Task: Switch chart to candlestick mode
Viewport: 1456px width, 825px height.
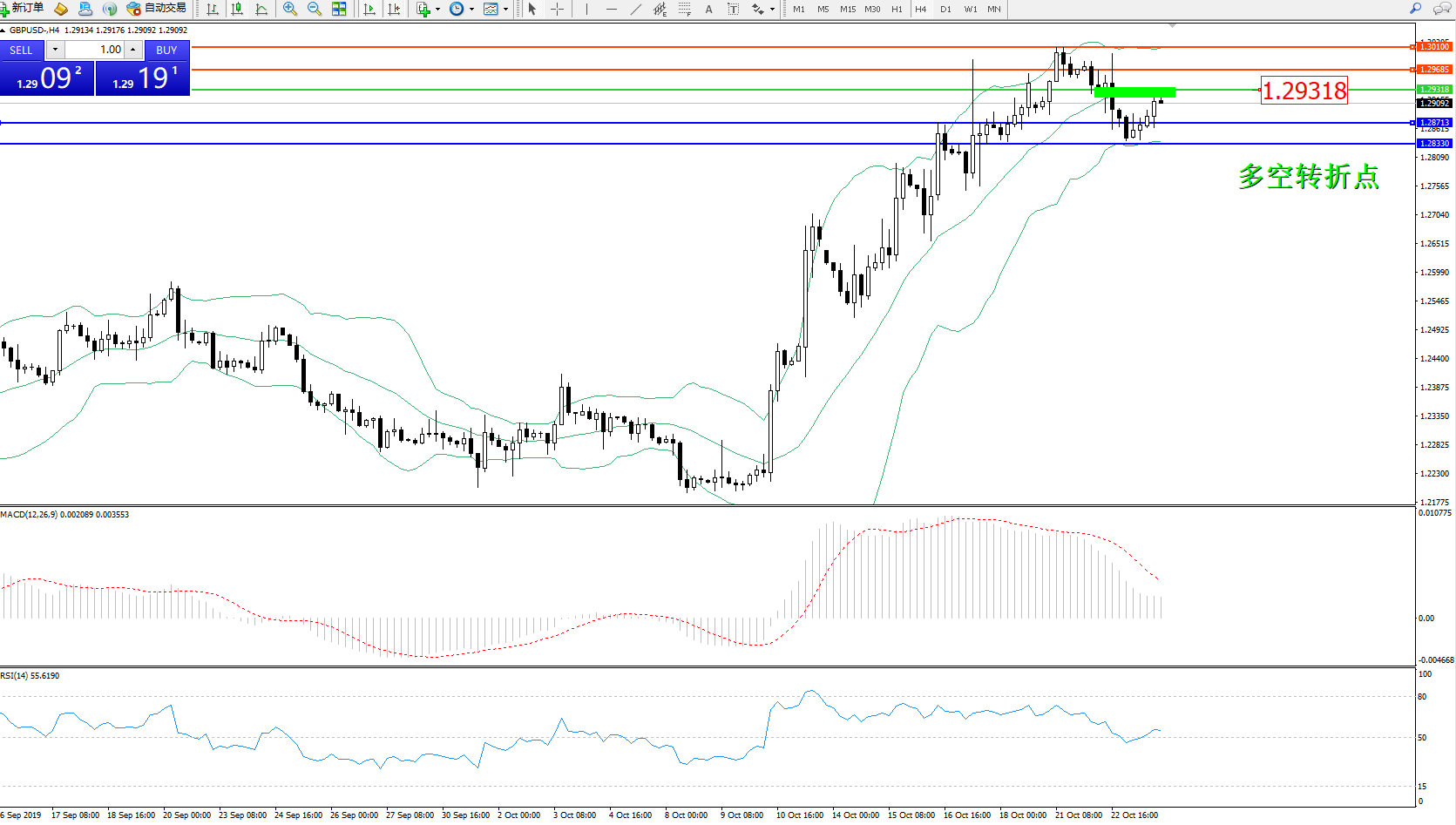Action: (x=237, y=9)
